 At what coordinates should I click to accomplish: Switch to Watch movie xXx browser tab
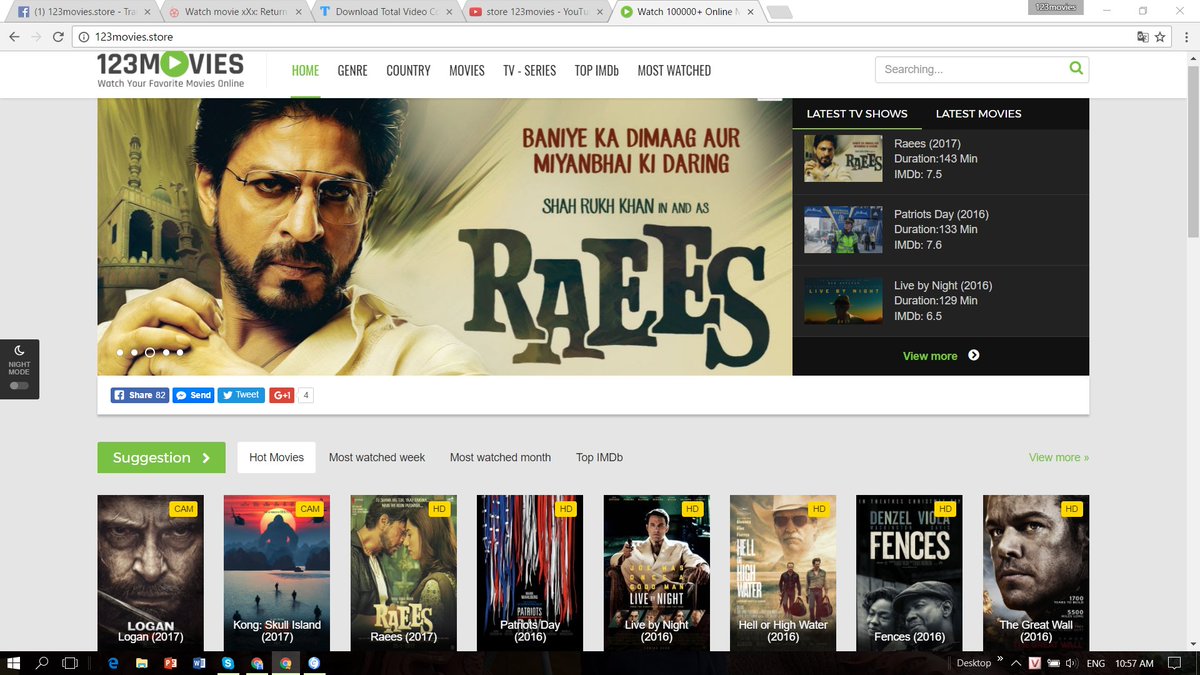[235, 12]
